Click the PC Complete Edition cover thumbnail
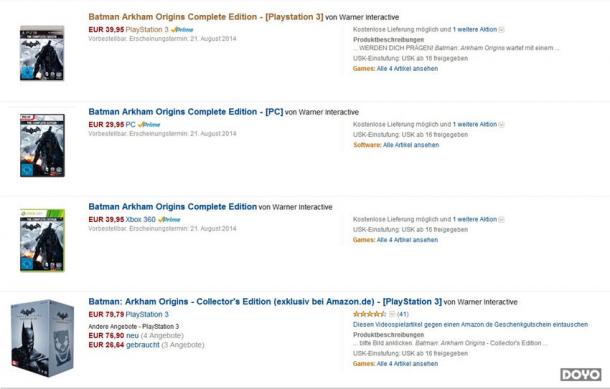The width and height of the screenshot is (610, 389). pos(42,145)
